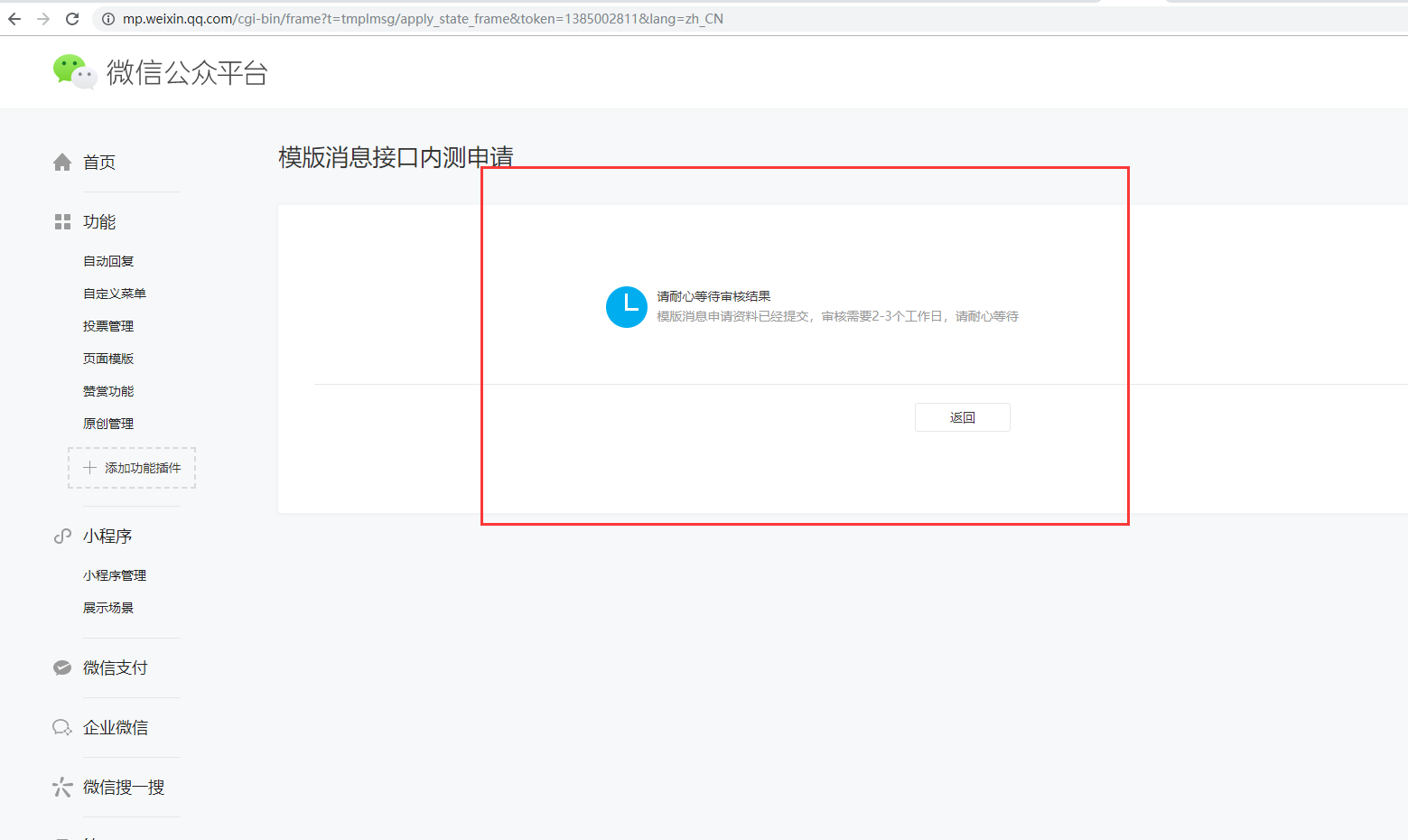Click the grid icon beside 功能
Viewport: 1408px width, 840px height.
62,222
